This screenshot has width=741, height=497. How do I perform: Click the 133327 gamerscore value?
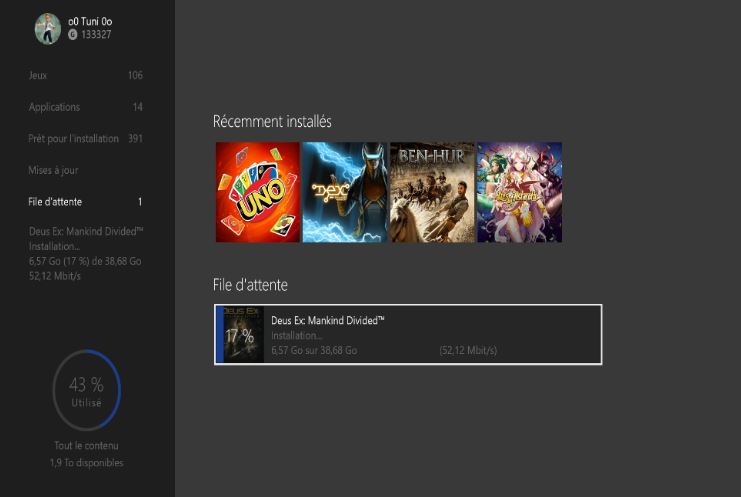pyautogui.click(x=96, y=34)
